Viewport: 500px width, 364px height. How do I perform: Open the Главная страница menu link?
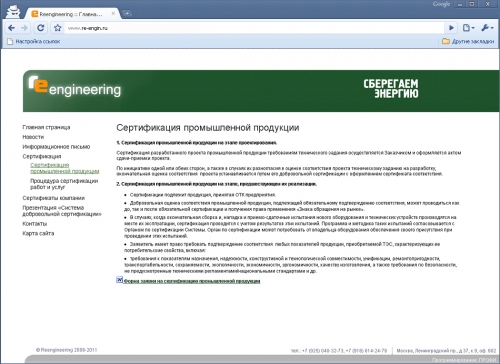[x=46, y=127]
